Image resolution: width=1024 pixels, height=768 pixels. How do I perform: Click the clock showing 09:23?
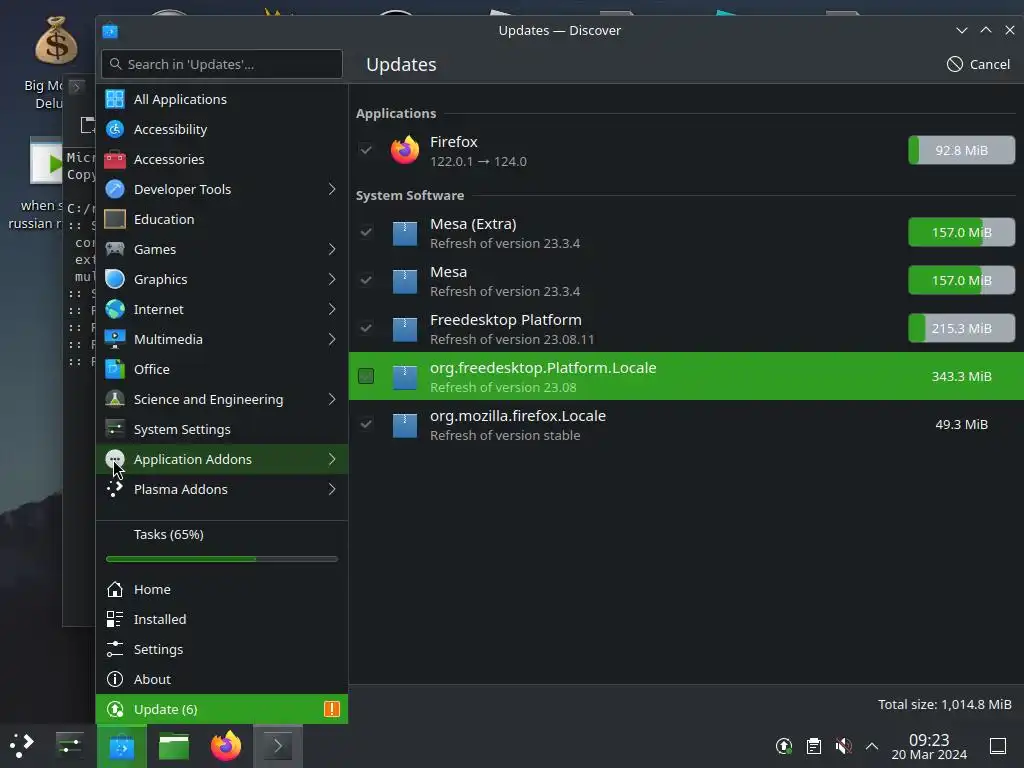click(x=929, y=746)
